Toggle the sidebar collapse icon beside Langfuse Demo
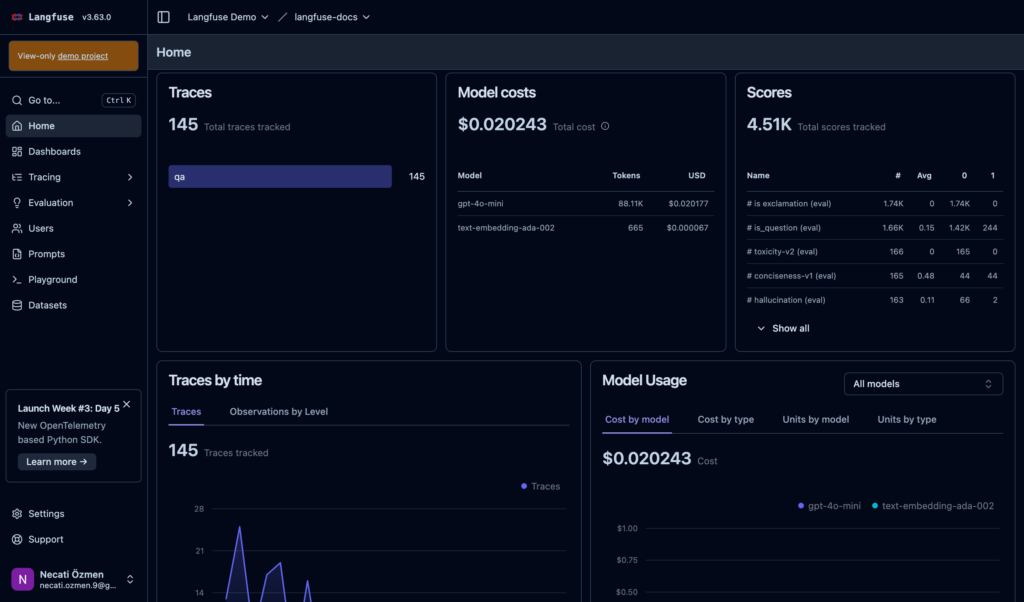Viewport: 1024px width, 602px height. click(162, 16)
